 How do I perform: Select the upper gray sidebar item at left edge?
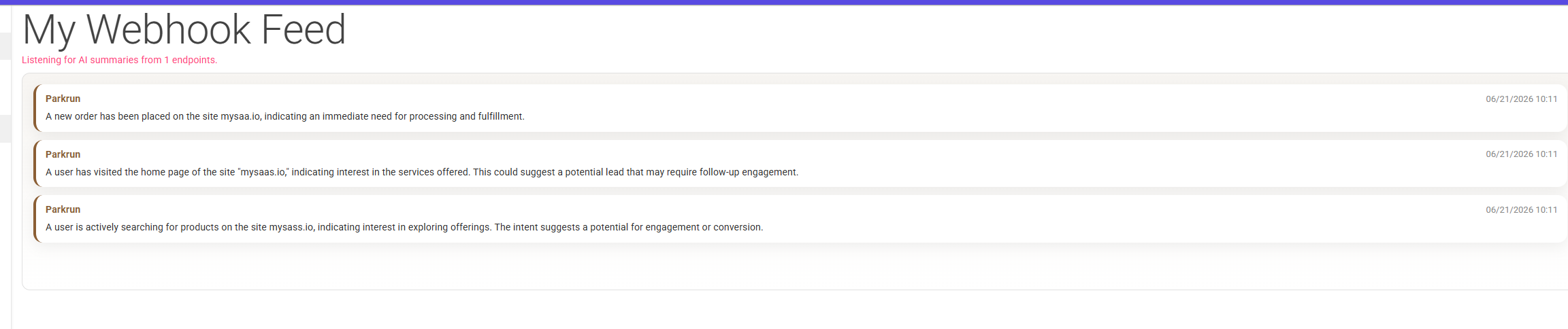click(5, 46)
